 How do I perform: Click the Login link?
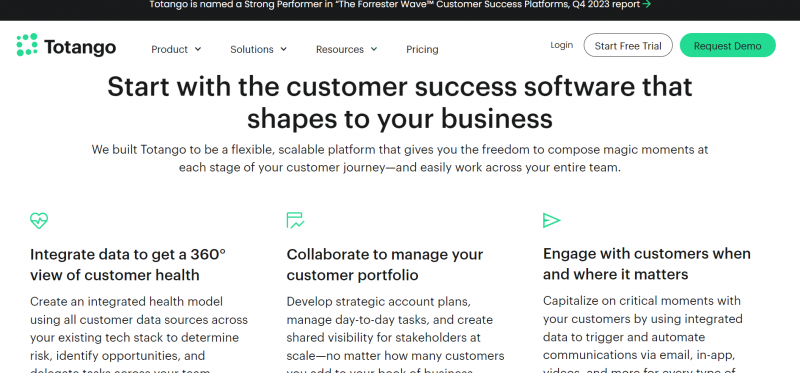[x=561, y=45]
